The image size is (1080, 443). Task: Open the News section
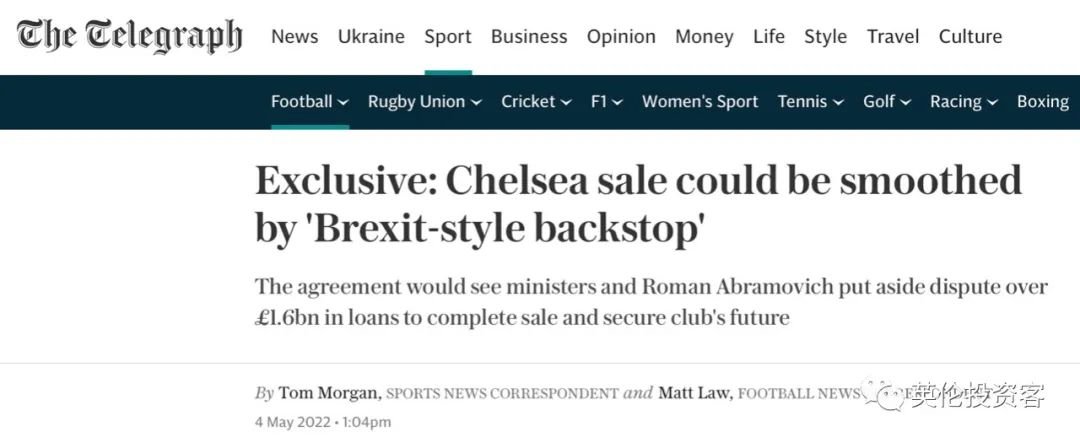295,37
